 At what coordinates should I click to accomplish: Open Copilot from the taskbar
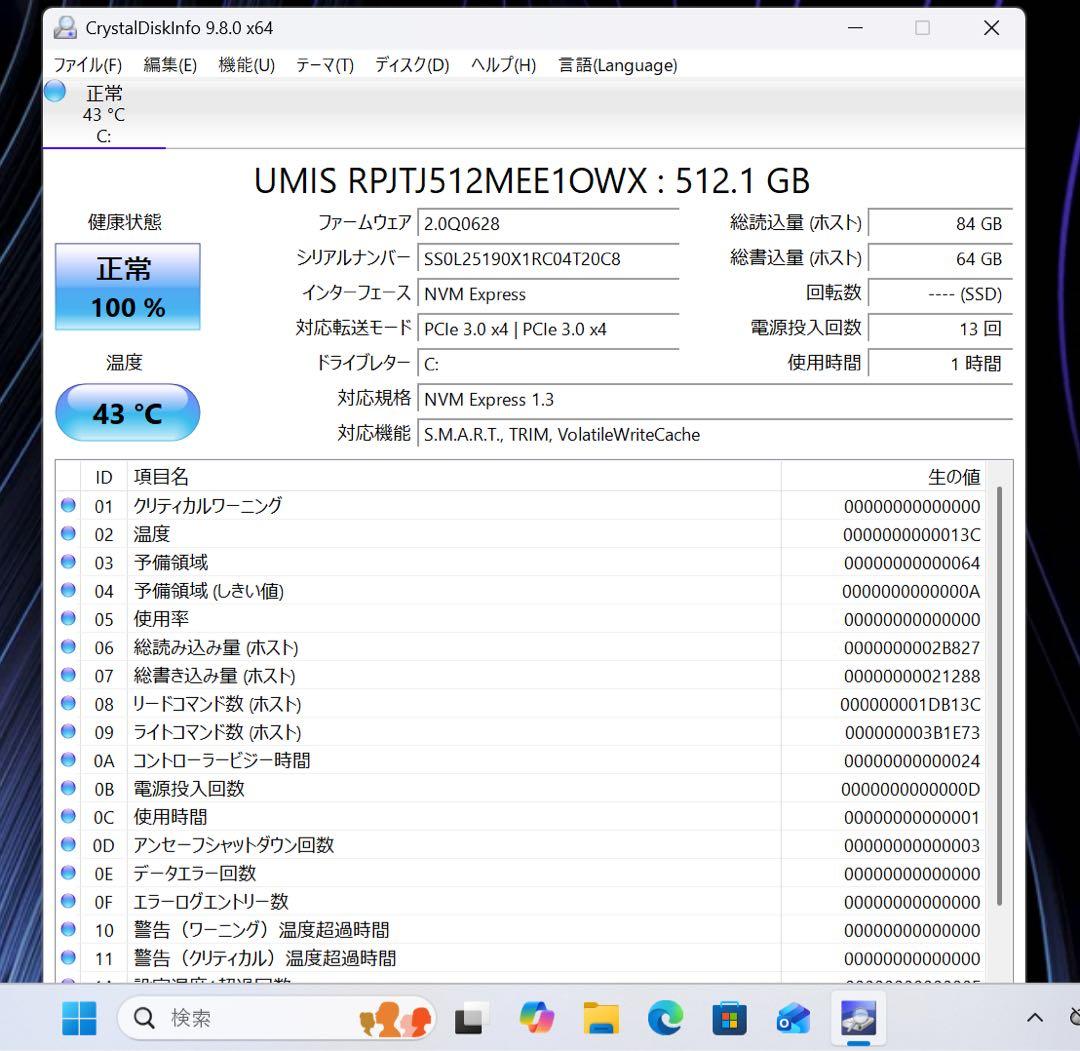click(537, 1018)
